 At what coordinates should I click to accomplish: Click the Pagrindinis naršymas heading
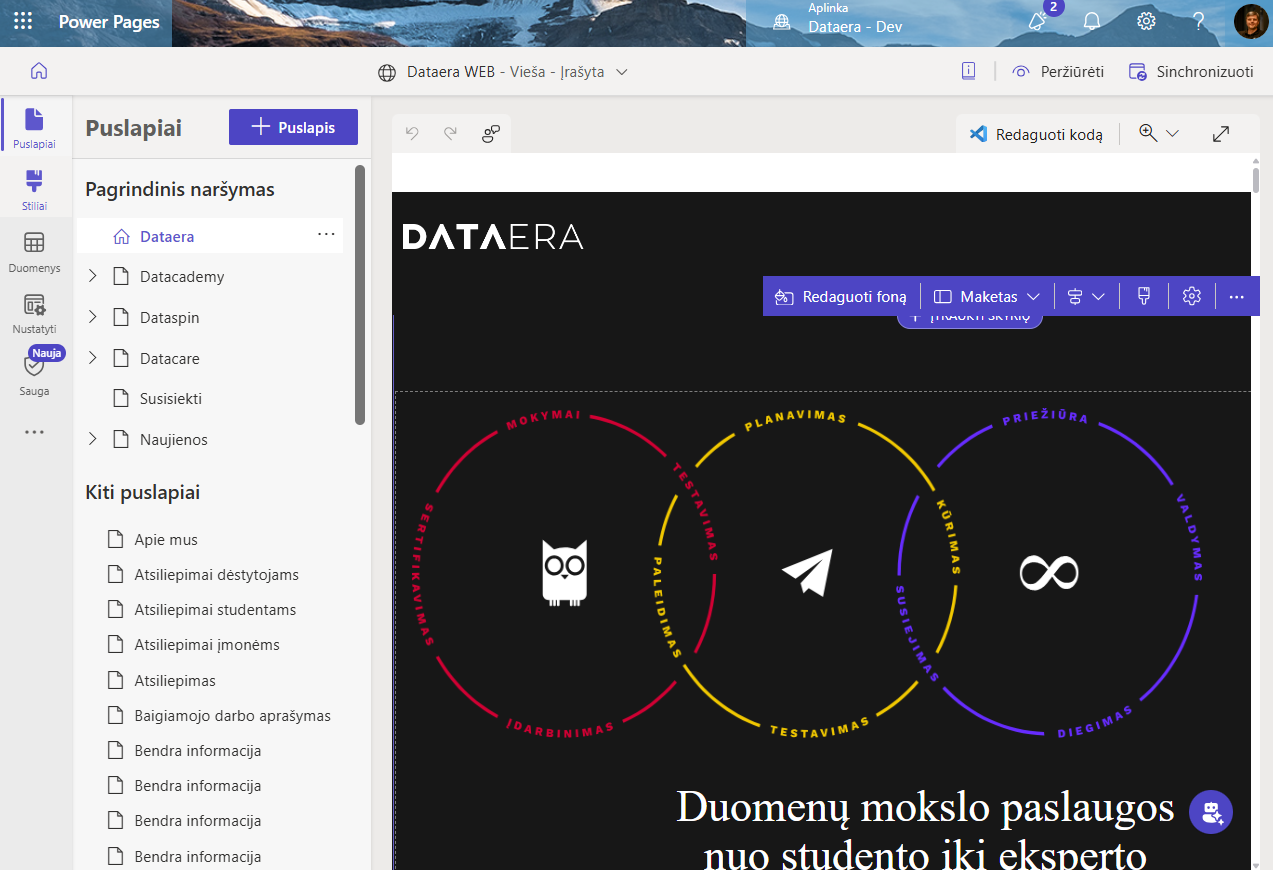180,189
